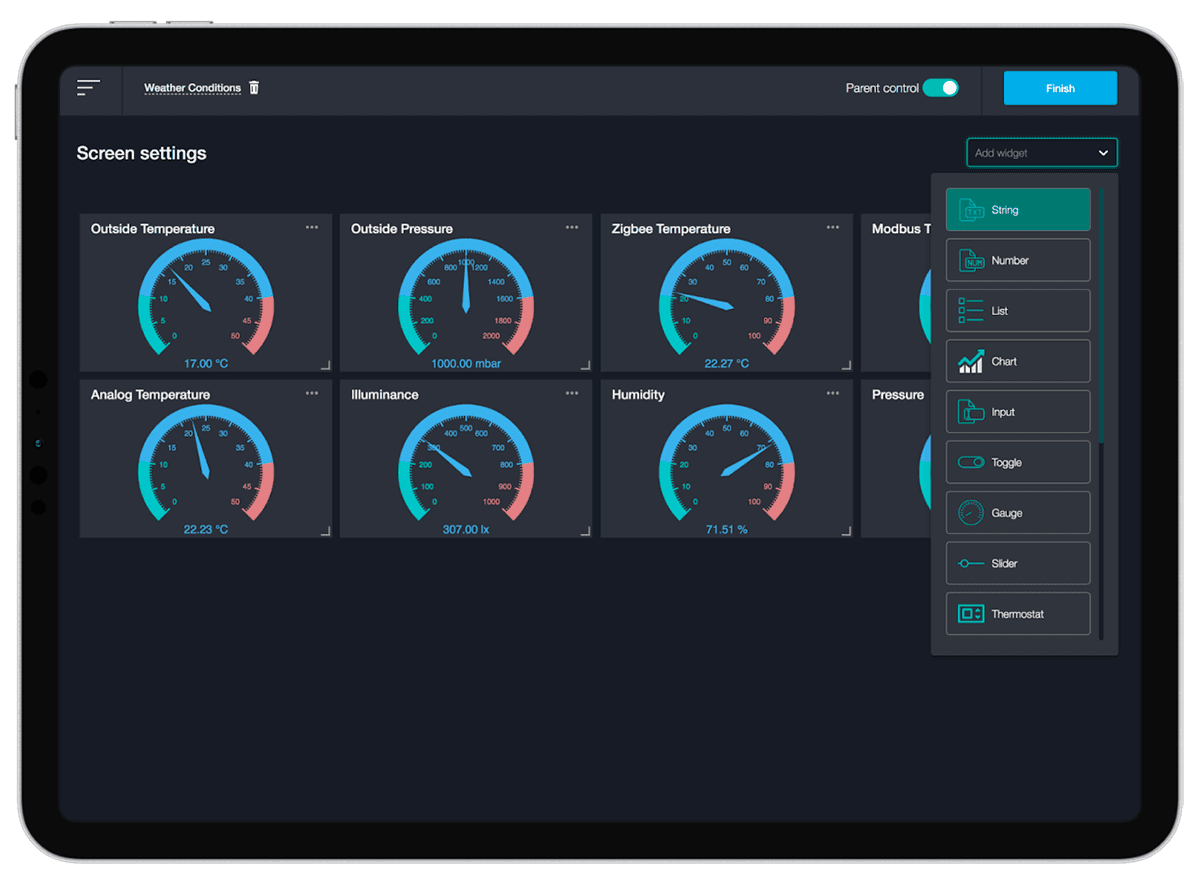Open Outside Pressure widget options menu
The image size is (1200, 887).
[572, 228]
